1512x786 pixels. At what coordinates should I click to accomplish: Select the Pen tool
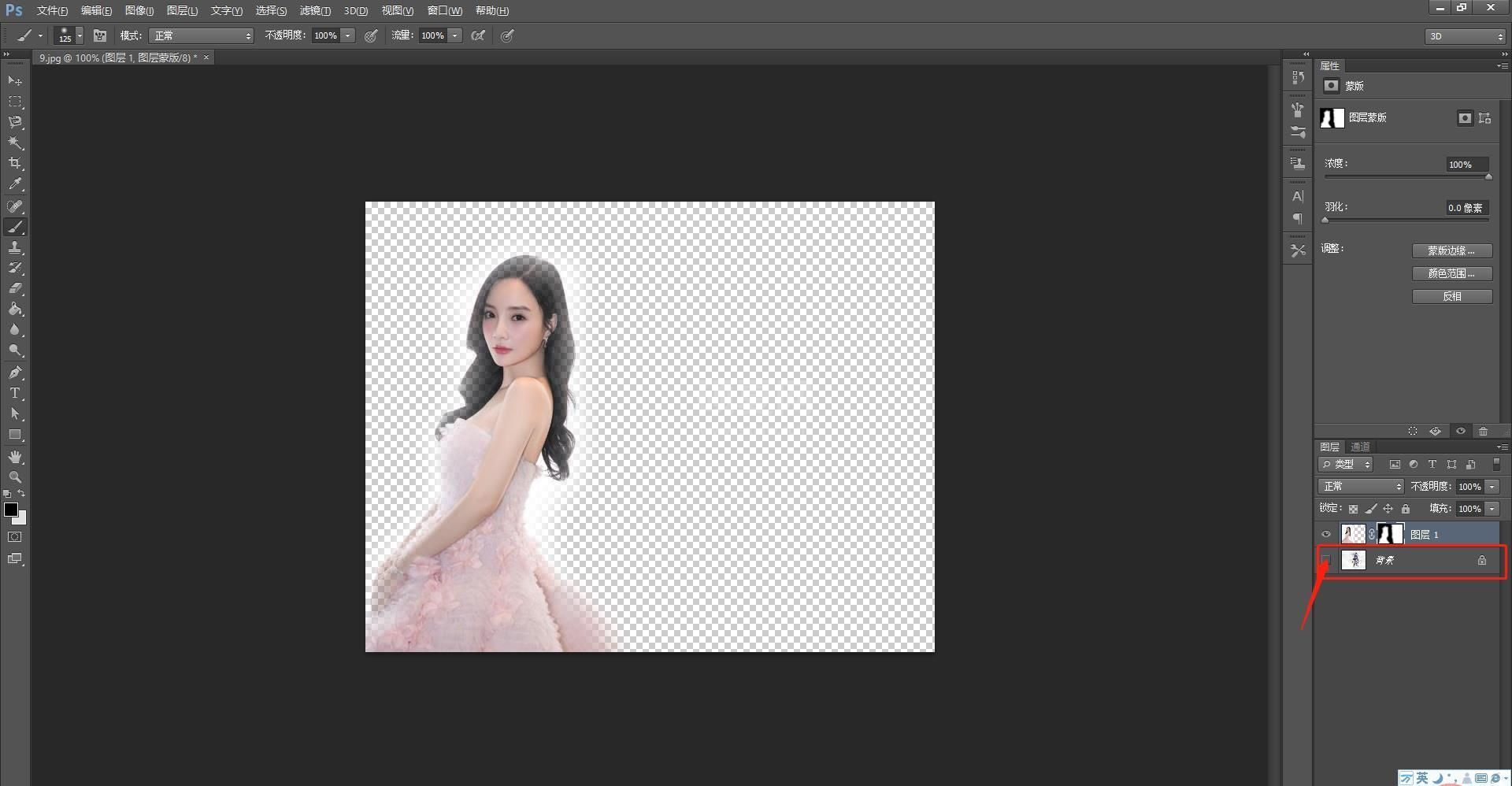click(15, 373)
